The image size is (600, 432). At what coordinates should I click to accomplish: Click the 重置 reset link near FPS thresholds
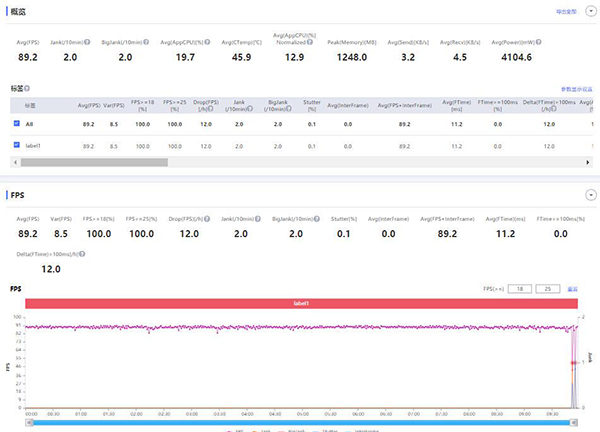(x=573, y=288)
